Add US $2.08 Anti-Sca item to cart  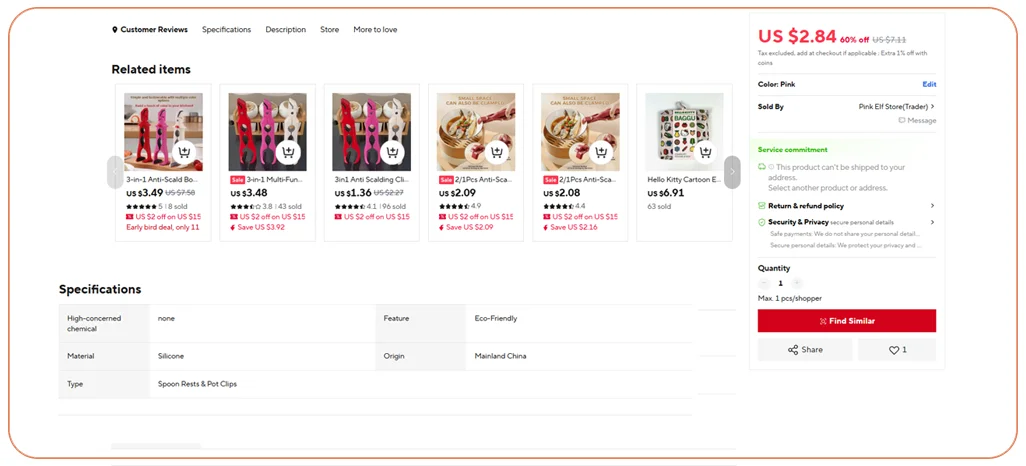[601, 152]
